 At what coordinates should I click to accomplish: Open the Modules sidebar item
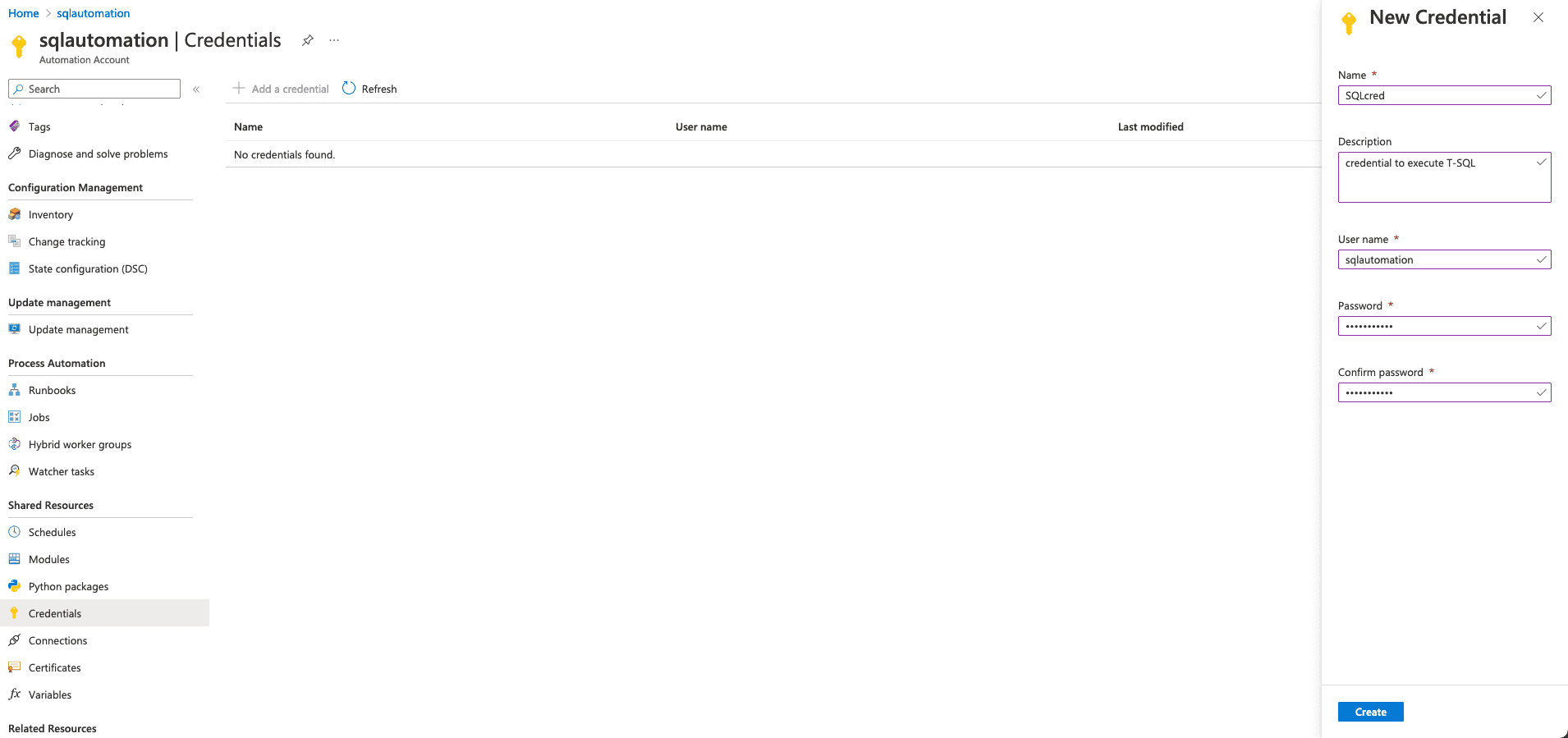tap(48, 560)
